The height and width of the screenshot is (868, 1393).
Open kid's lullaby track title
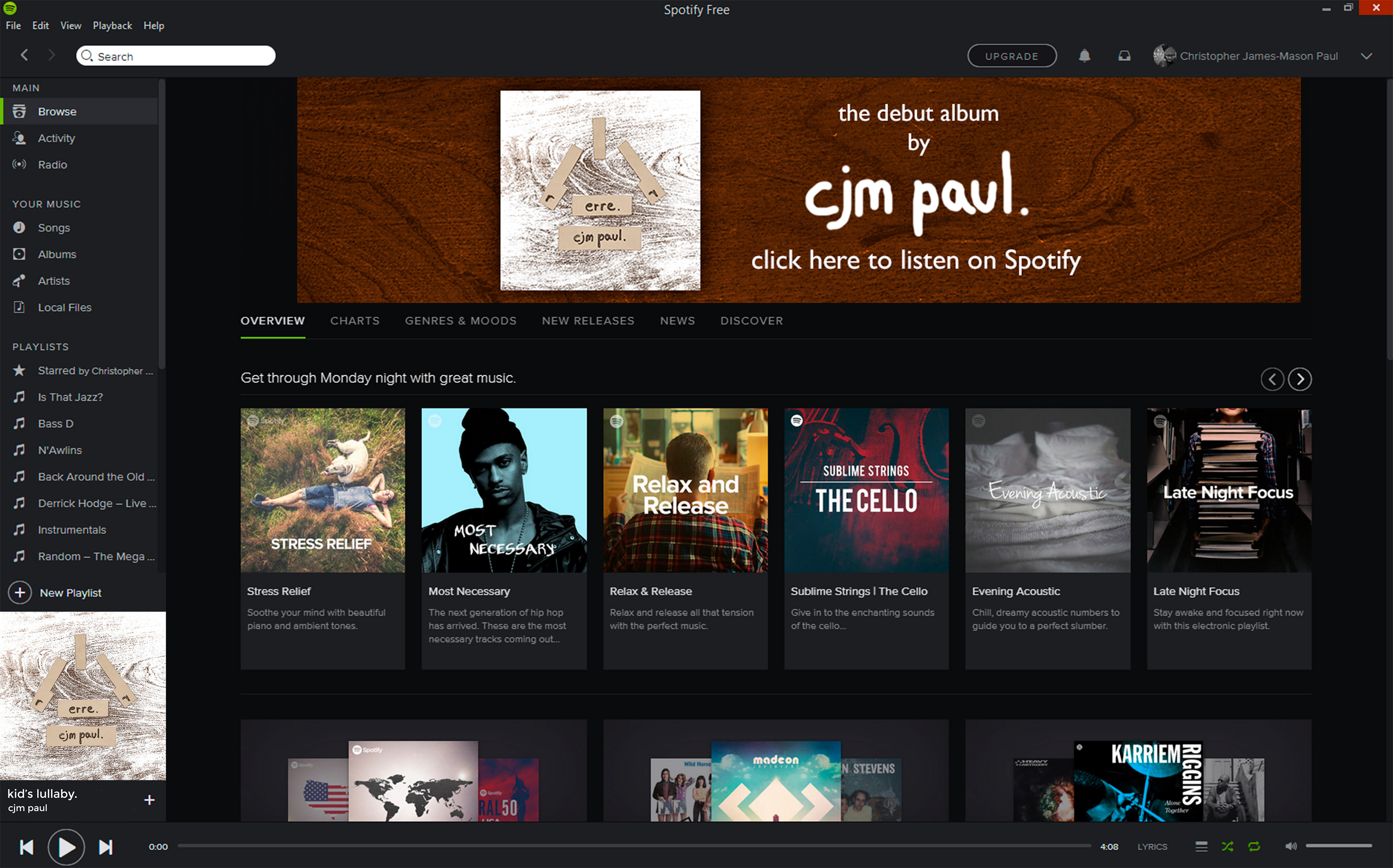[x=42, y=793]
